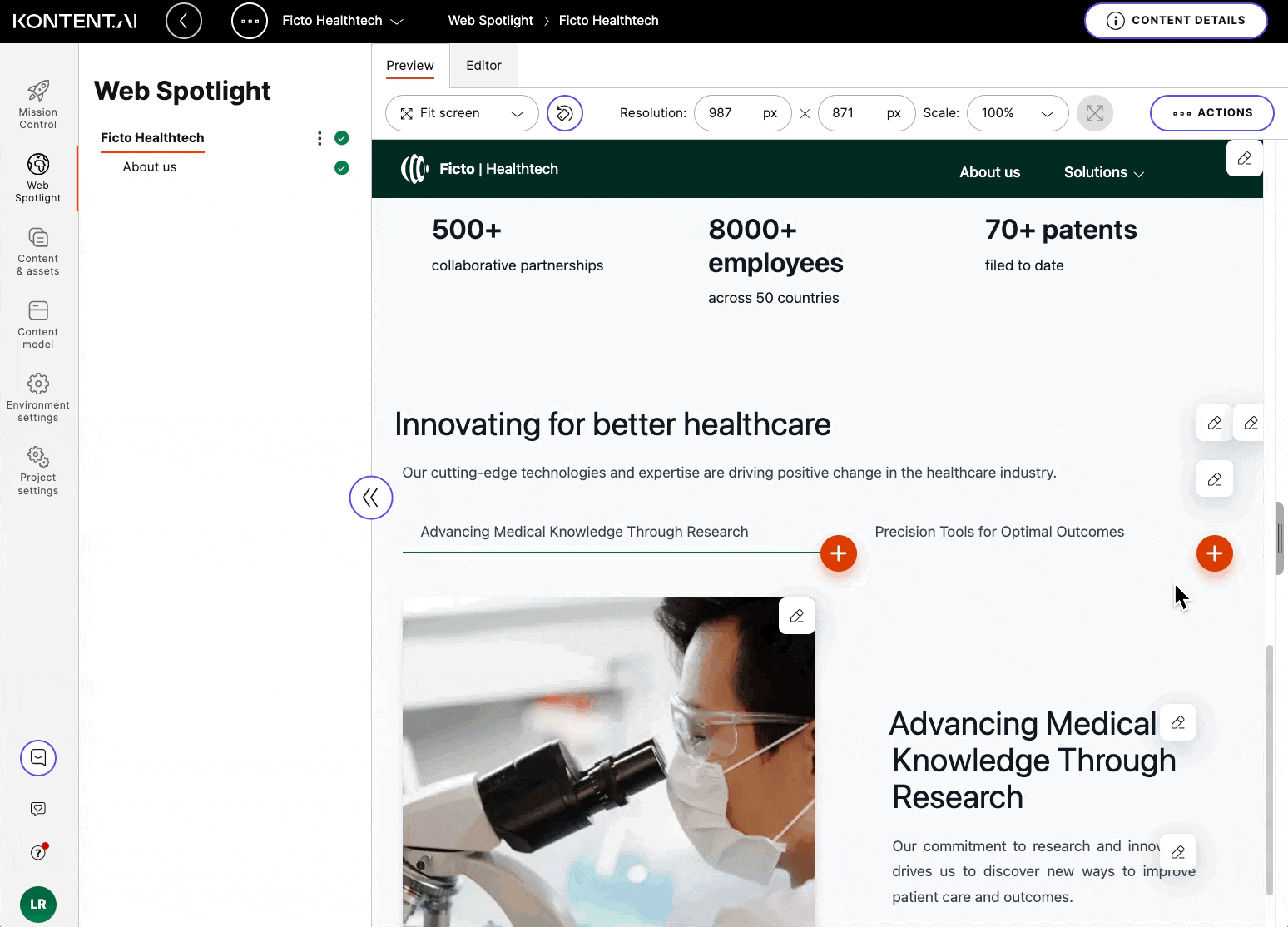Click the green status check for Ficto Healthtech
This screenshot has width=1288, height=927.
(341, 138)
